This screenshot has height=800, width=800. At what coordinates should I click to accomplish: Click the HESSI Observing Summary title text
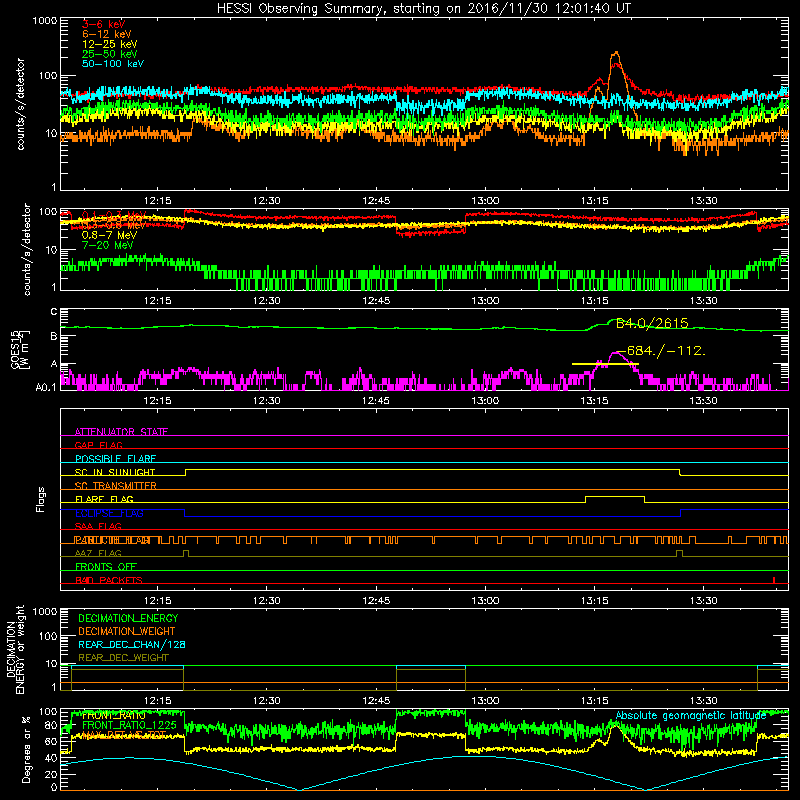424,9
